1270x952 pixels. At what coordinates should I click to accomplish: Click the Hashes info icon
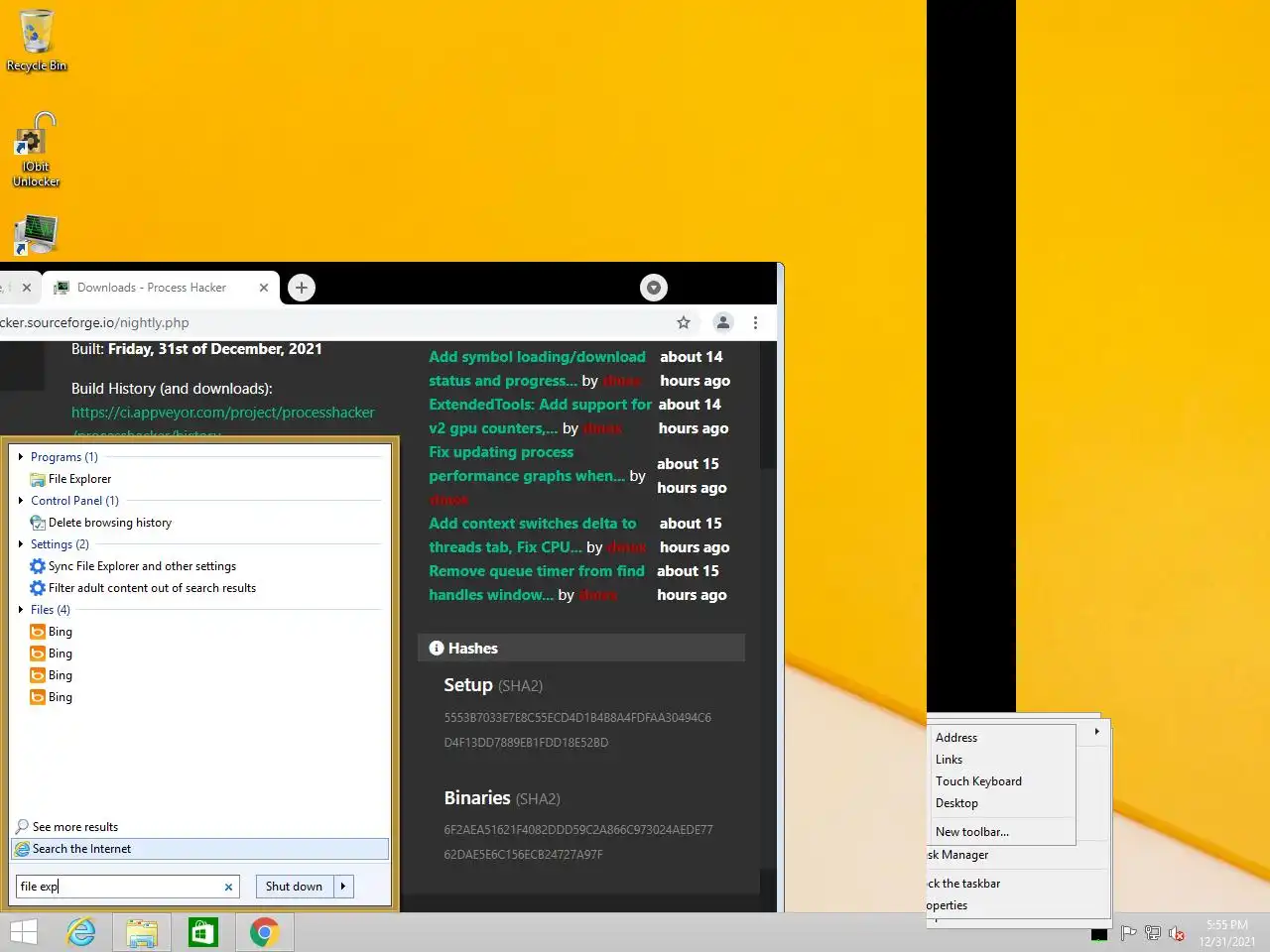437,649
